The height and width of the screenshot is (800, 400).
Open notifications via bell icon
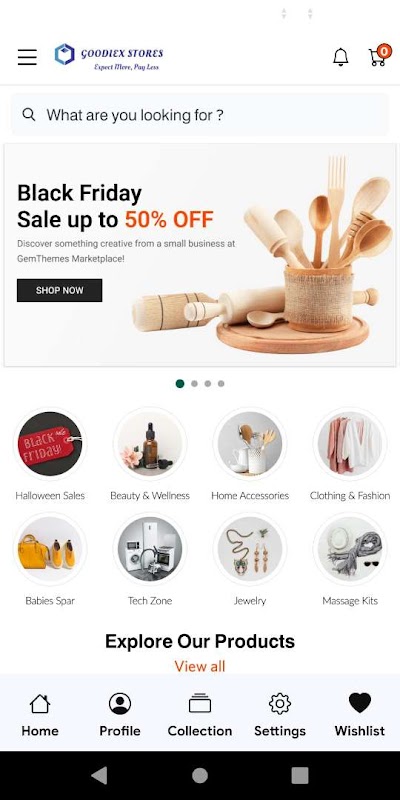pyautogui.click(x=341, y=57)
